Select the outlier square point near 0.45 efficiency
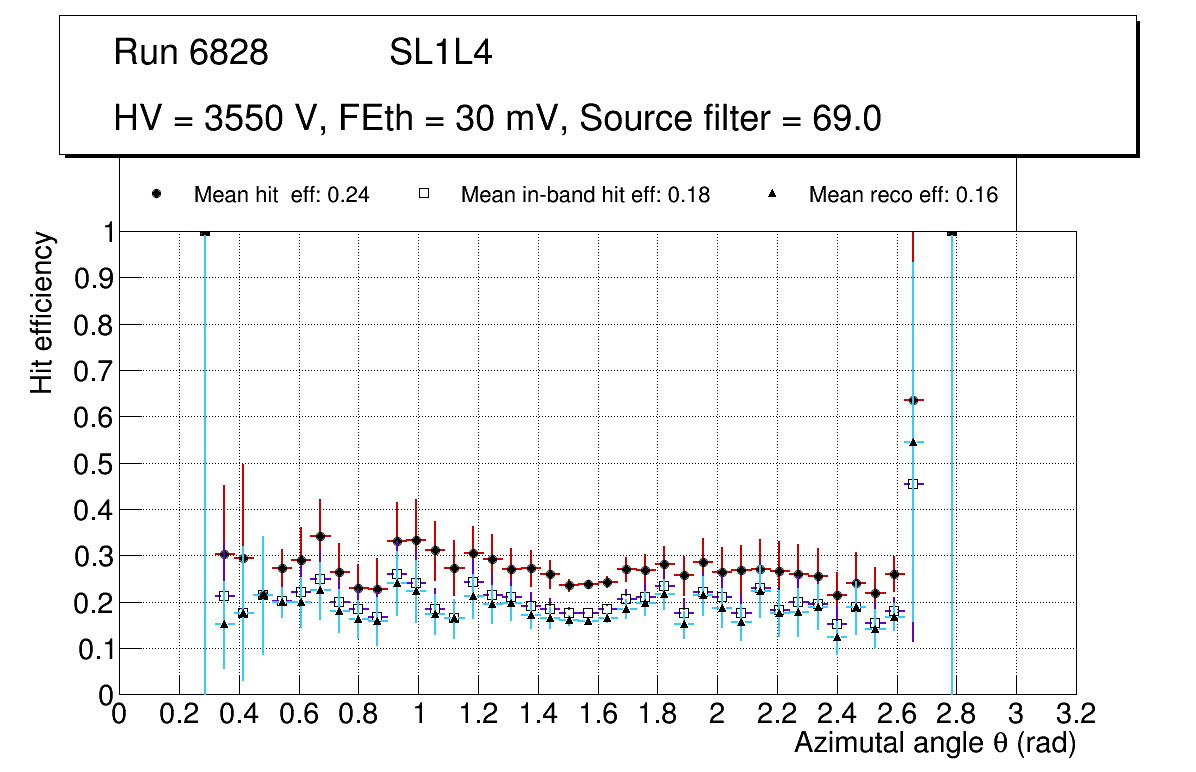This screenshot has width=1196, height=772. coord(913,484)
